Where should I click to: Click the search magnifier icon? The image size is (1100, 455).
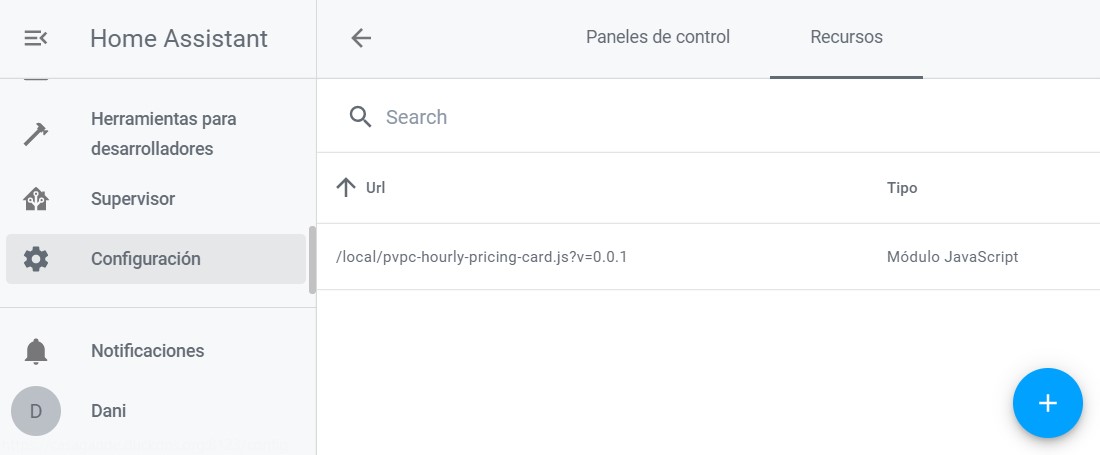coord(360,116)
